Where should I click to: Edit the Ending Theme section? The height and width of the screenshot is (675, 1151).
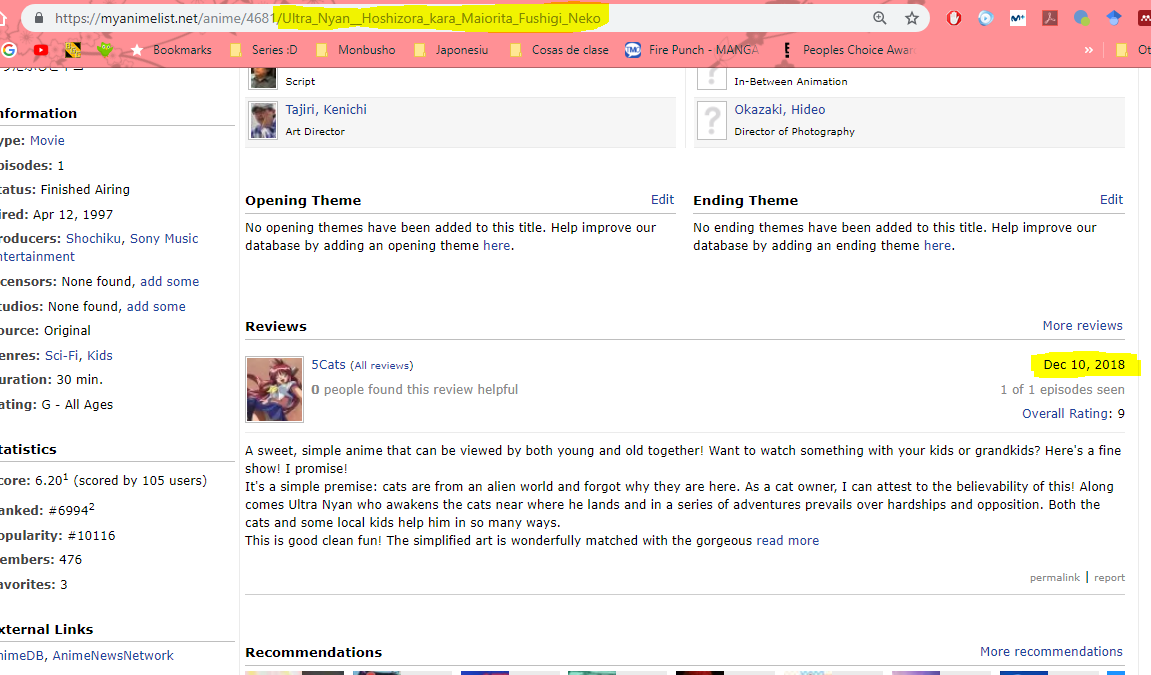1111,200
